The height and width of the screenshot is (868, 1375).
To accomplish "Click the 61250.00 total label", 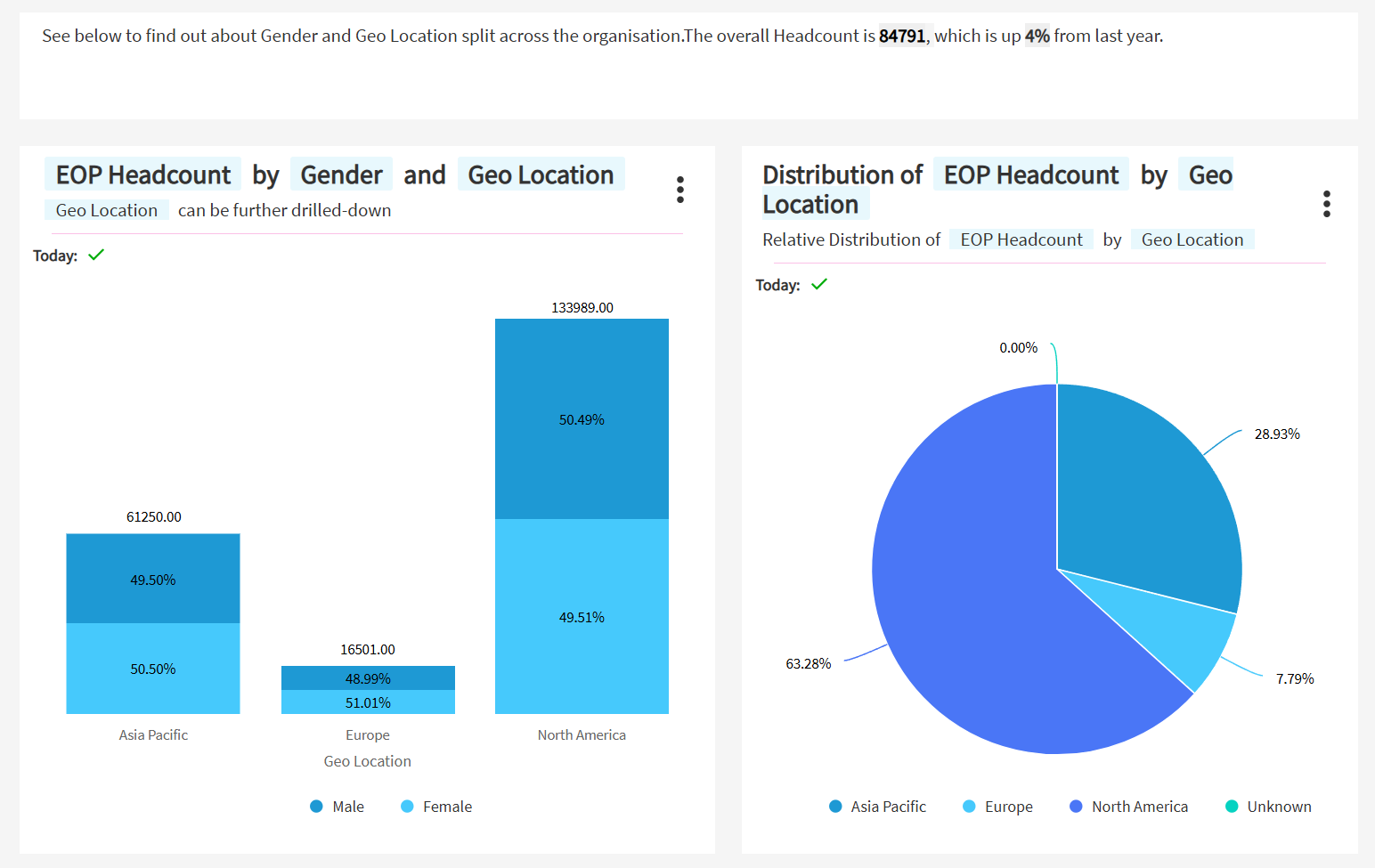I will tap(154, 516).
